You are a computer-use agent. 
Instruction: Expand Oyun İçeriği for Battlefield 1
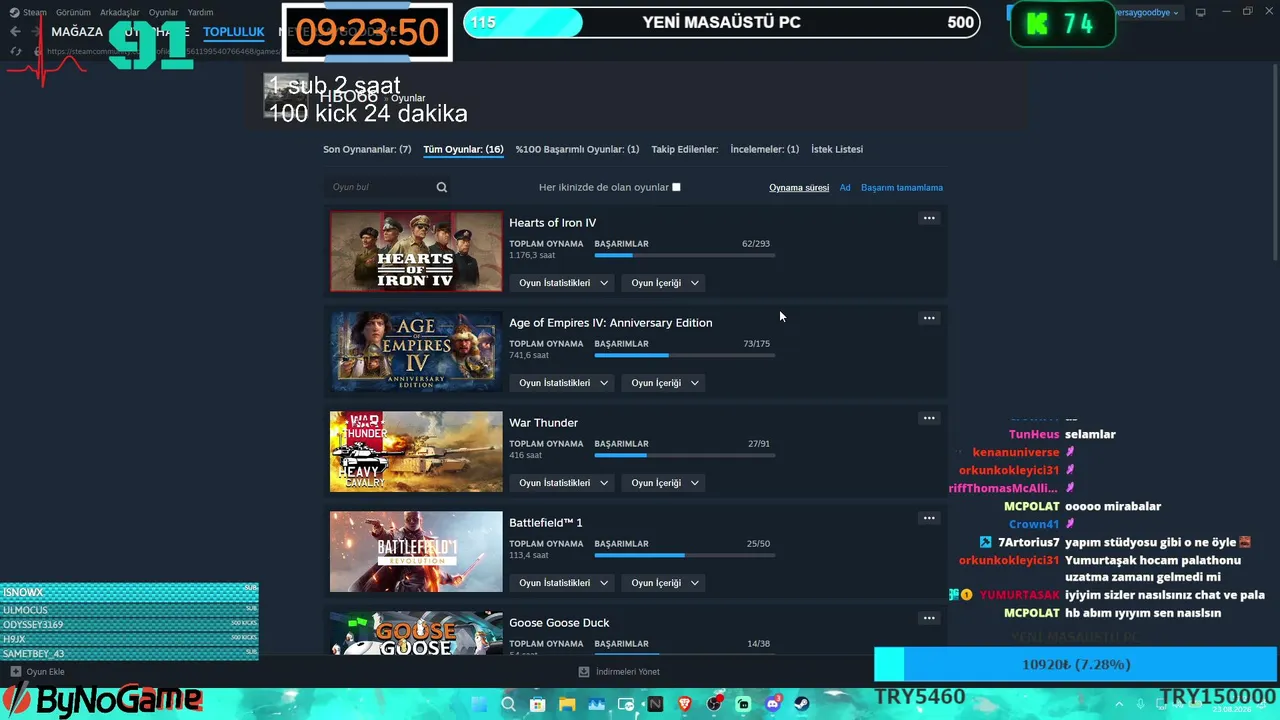tap(665, 583)
